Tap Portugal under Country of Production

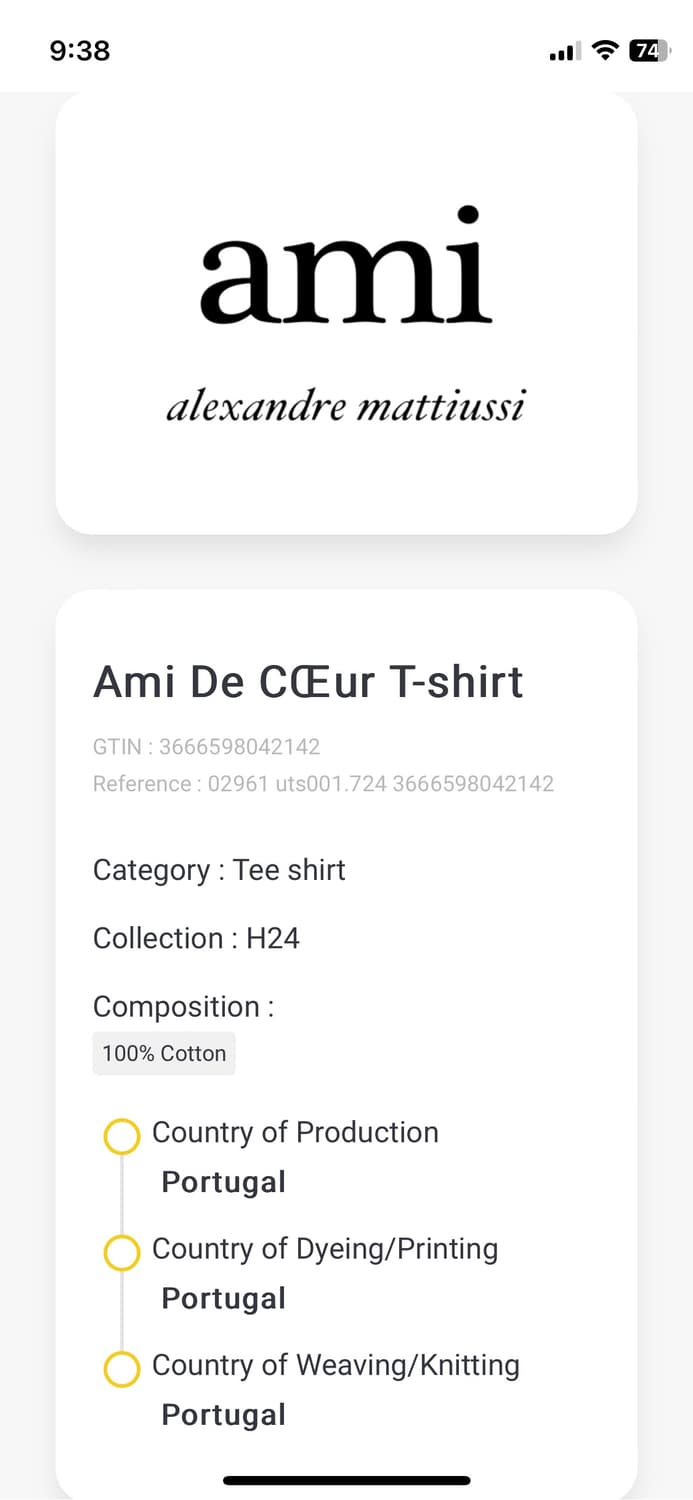click(x=224, y=1182)
